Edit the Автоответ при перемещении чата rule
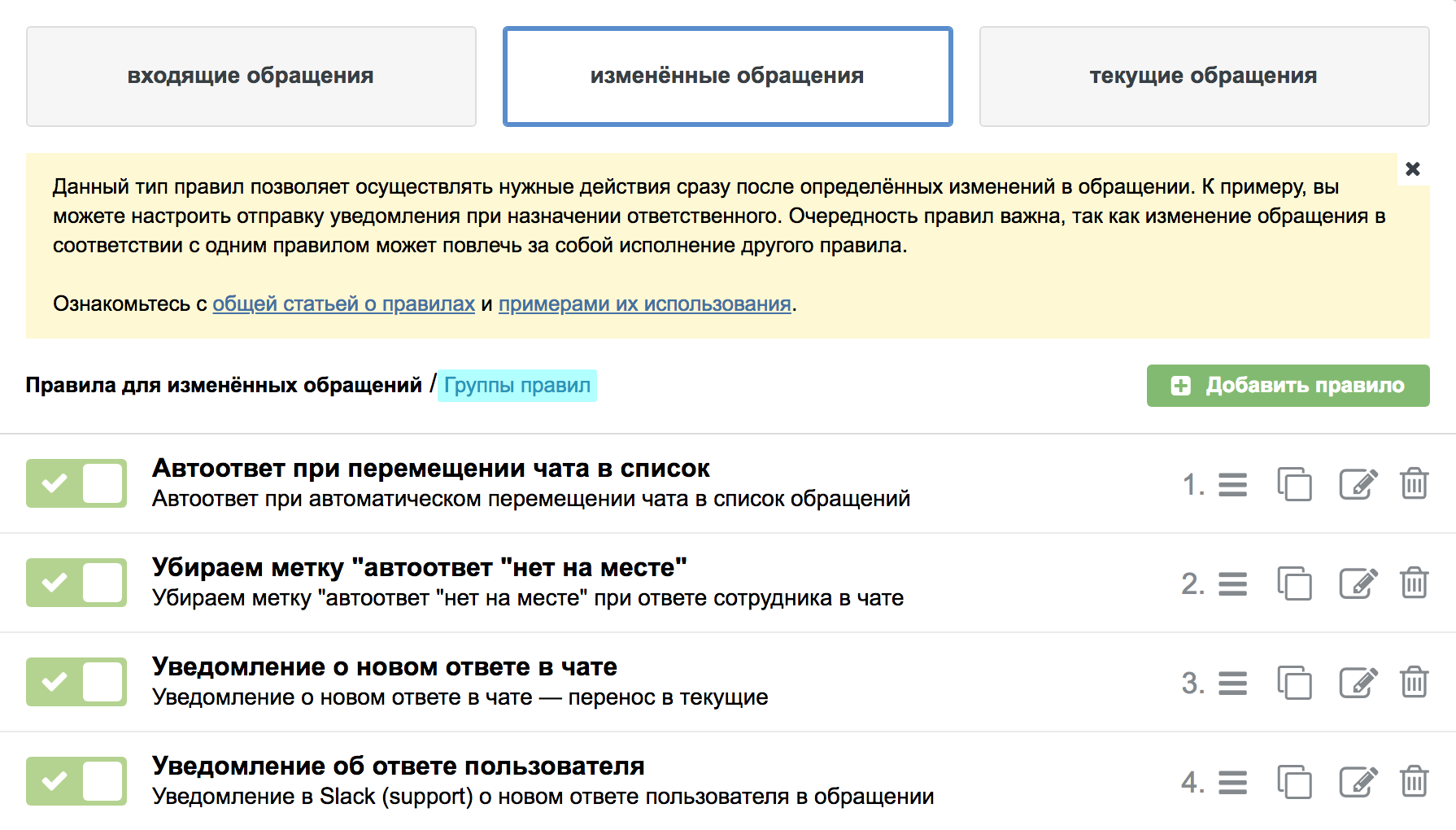This screenshot has height=830, width=1456. click(x=1358, y=484)
